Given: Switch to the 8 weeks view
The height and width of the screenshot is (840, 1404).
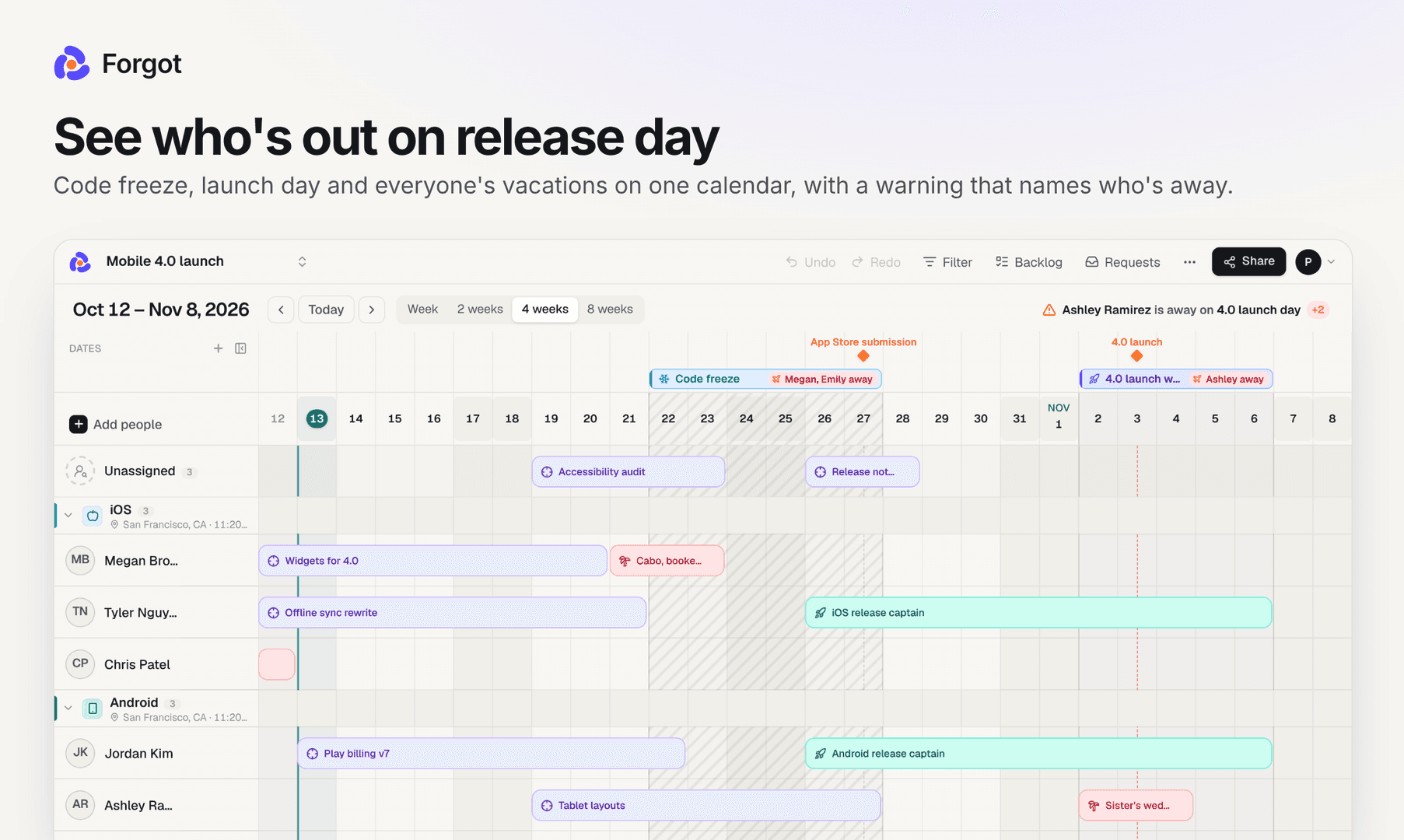Looking at the screenshot, I should point(610,310).
